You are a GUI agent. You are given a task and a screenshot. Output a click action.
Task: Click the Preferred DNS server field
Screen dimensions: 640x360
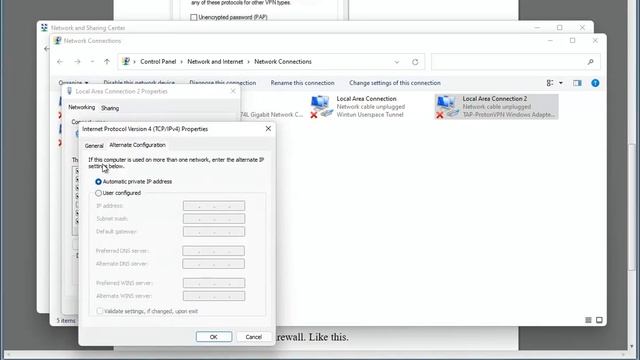[213, 251]
